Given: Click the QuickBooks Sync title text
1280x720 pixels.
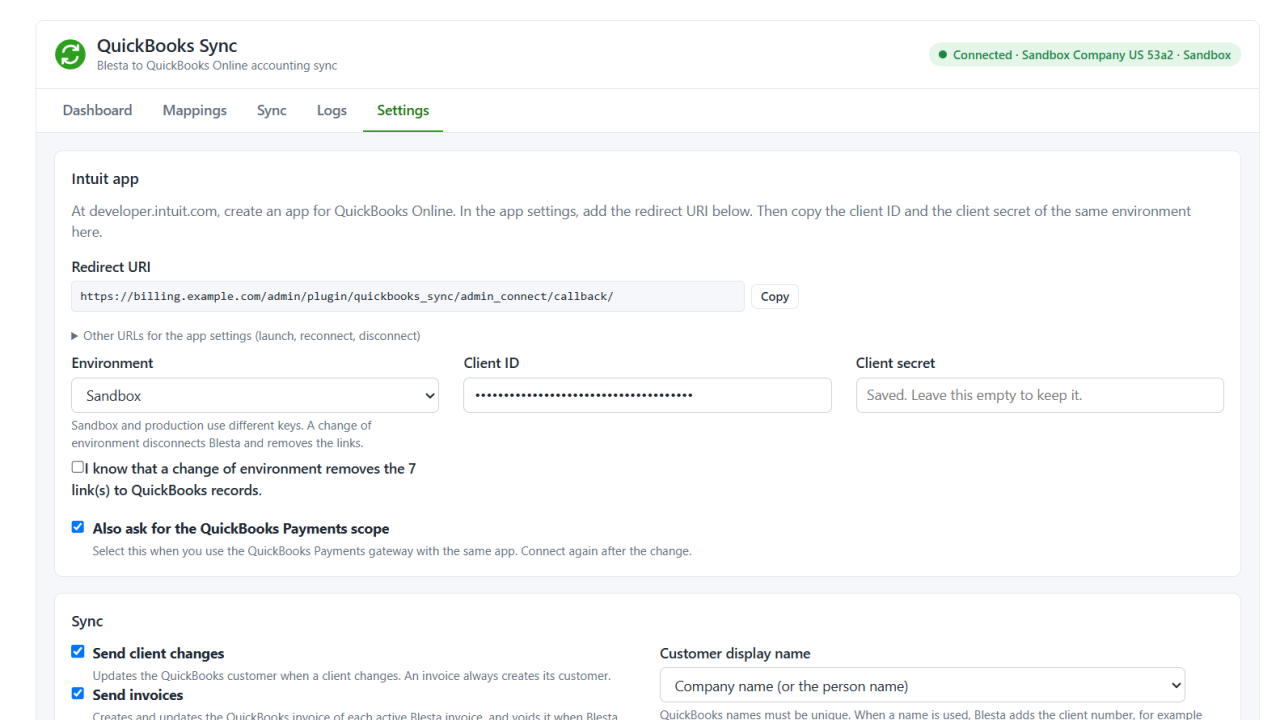Looking at the screenshot, I should pos(167,46).
